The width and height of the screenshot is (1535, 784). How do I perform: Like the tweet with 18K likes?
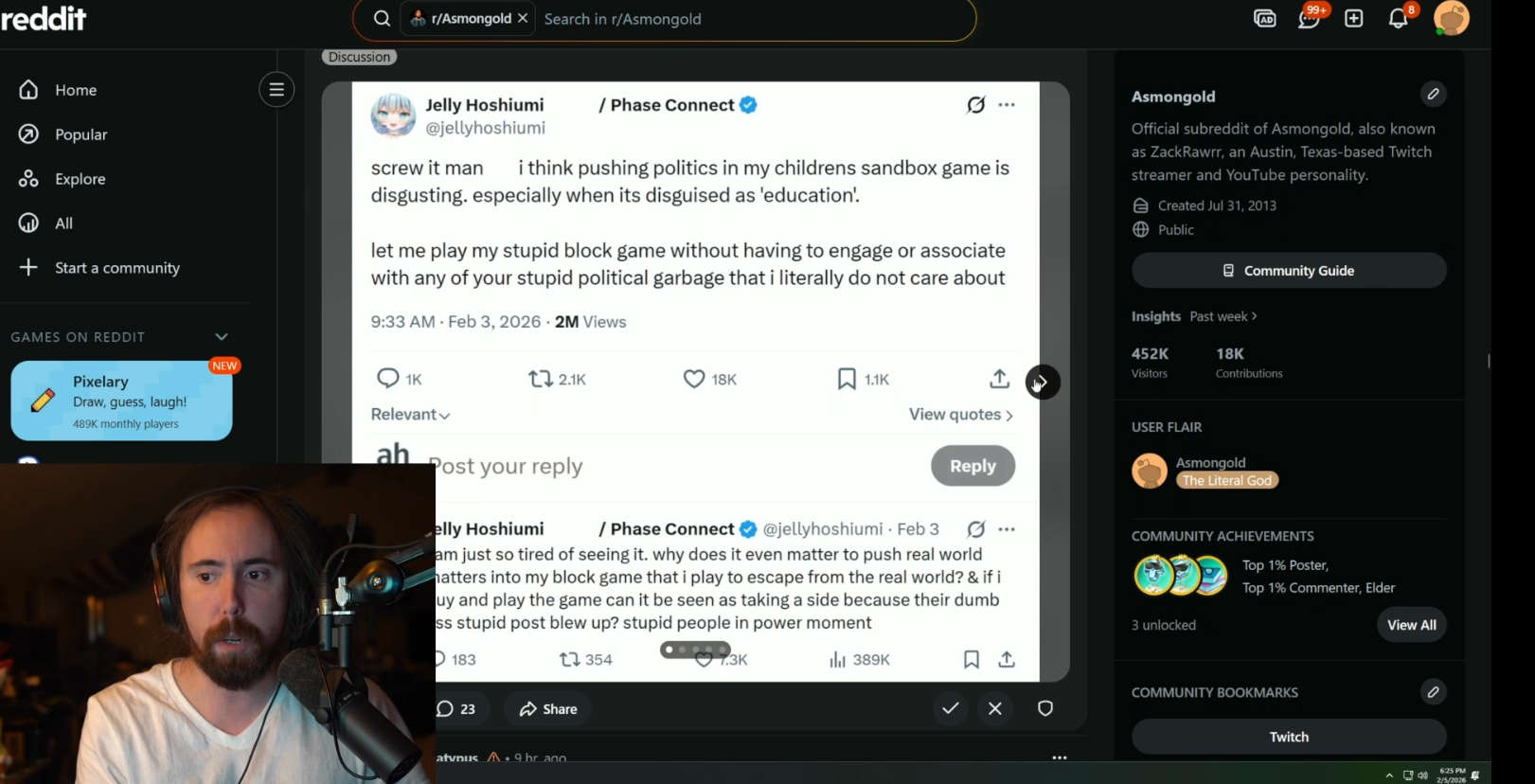[694, 379]
